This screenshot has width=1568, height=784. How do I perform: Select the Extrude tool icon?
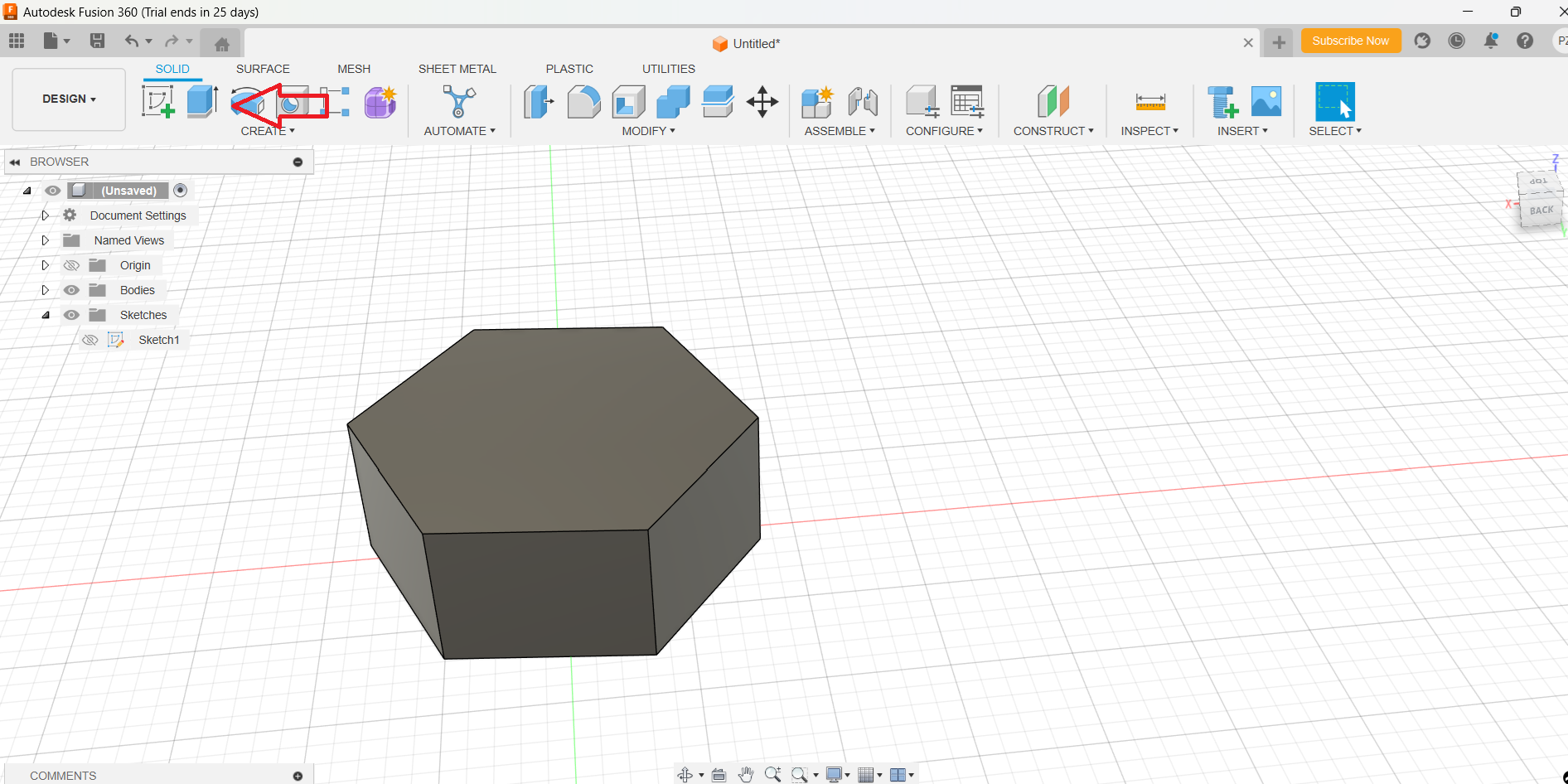point(201,101)
